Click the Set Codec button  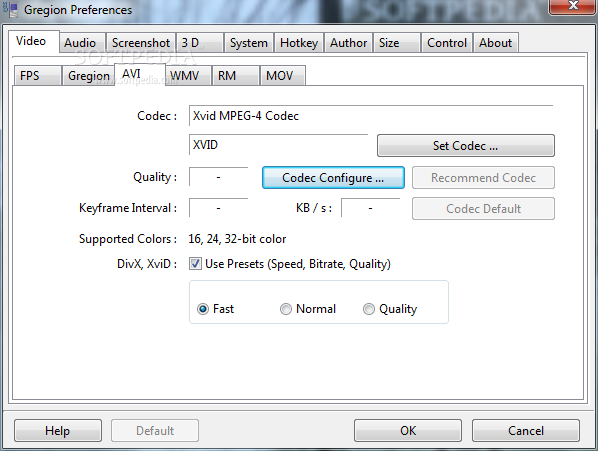pos(466,146)
